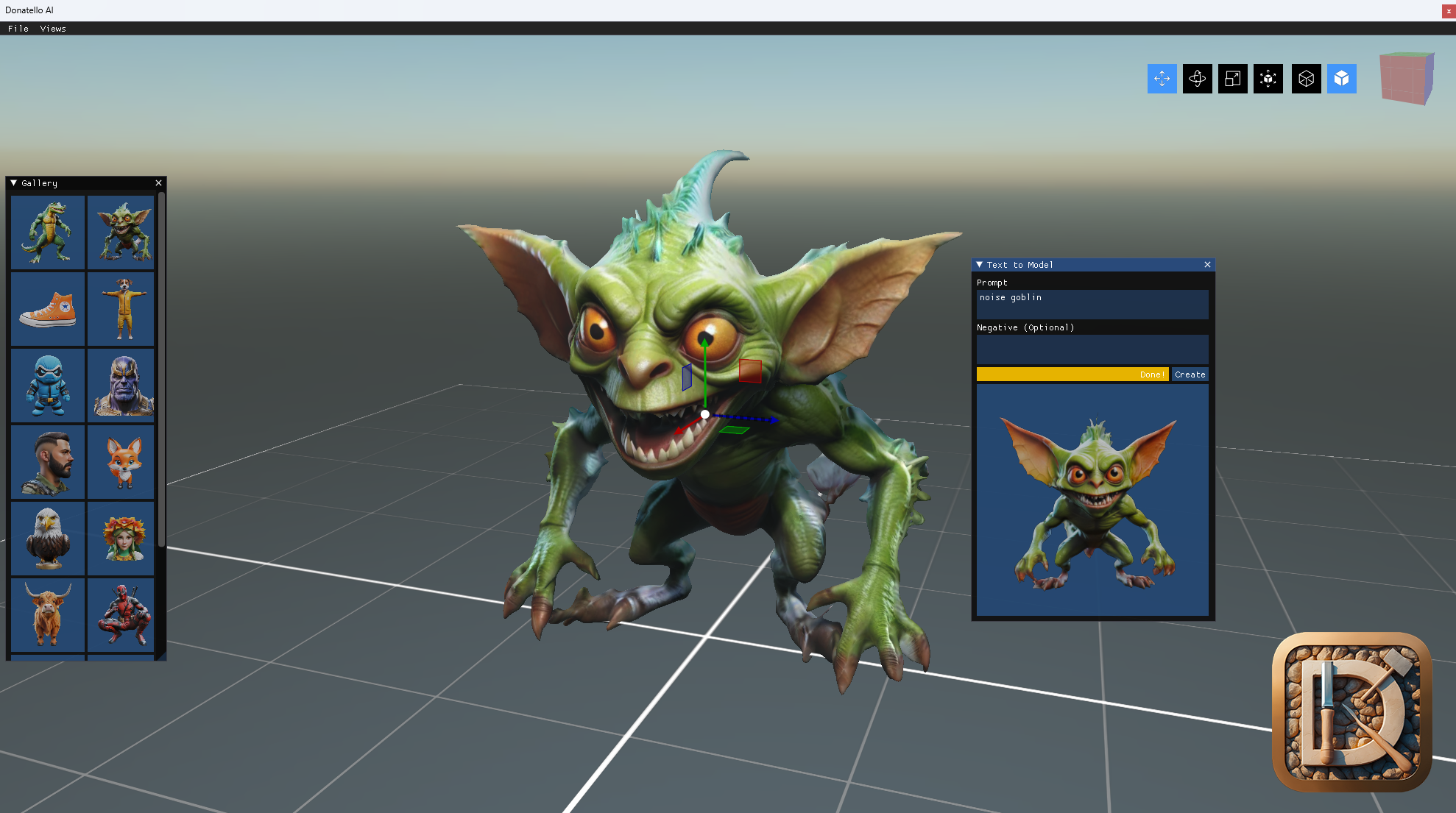Select the orange sneaker thumbnail in Gallery
The image size is (1456, 813).
coord(47,309)
